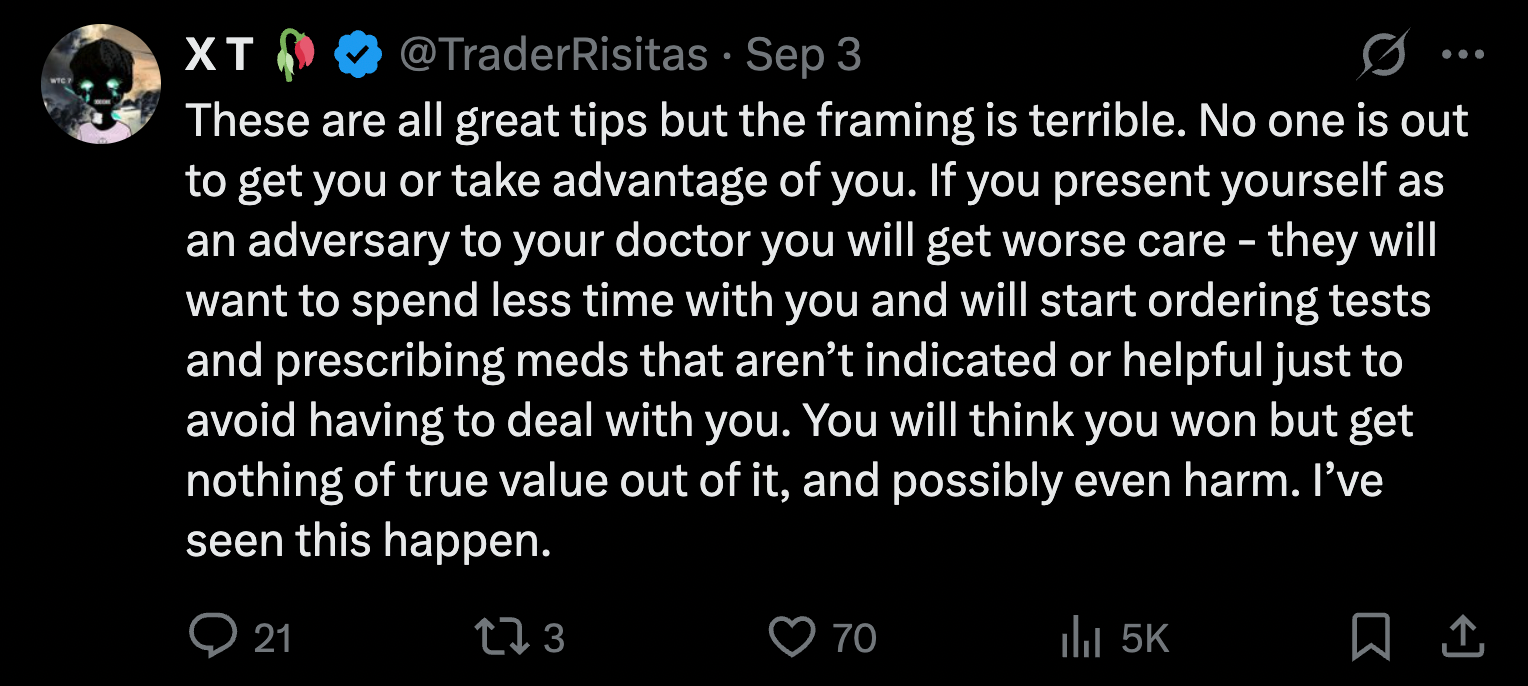
Task: Click the reply count 21
Action: tap(272, 638)
